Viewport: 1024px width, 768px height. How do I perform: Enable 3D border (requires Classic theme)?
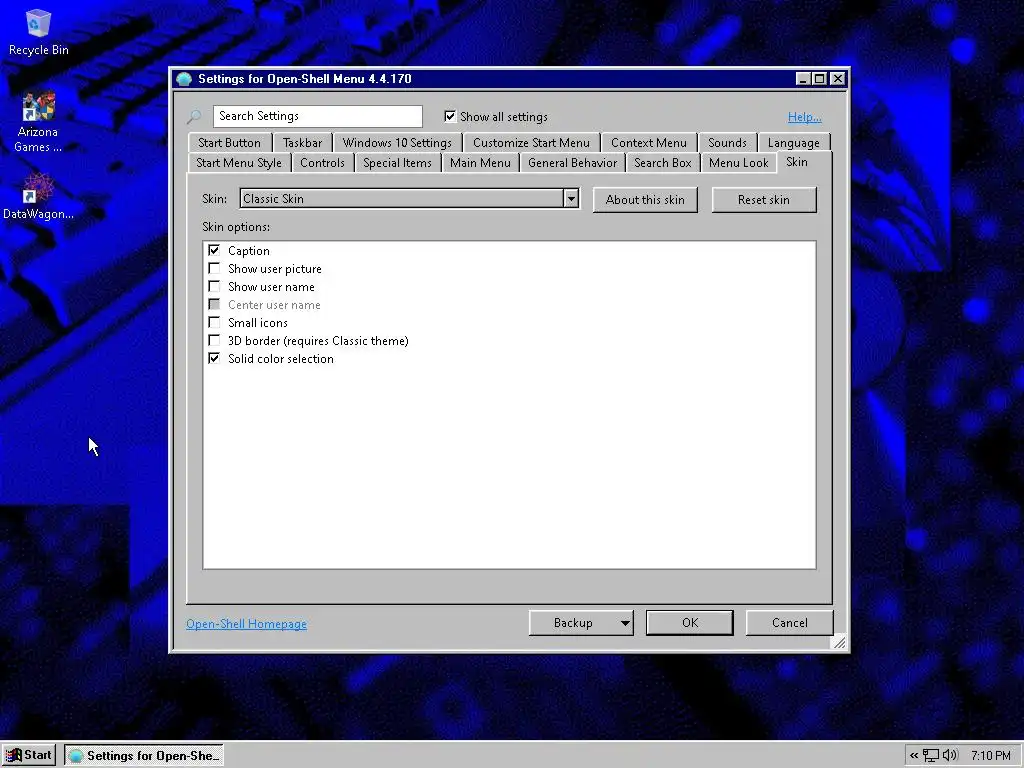[214, 340]
